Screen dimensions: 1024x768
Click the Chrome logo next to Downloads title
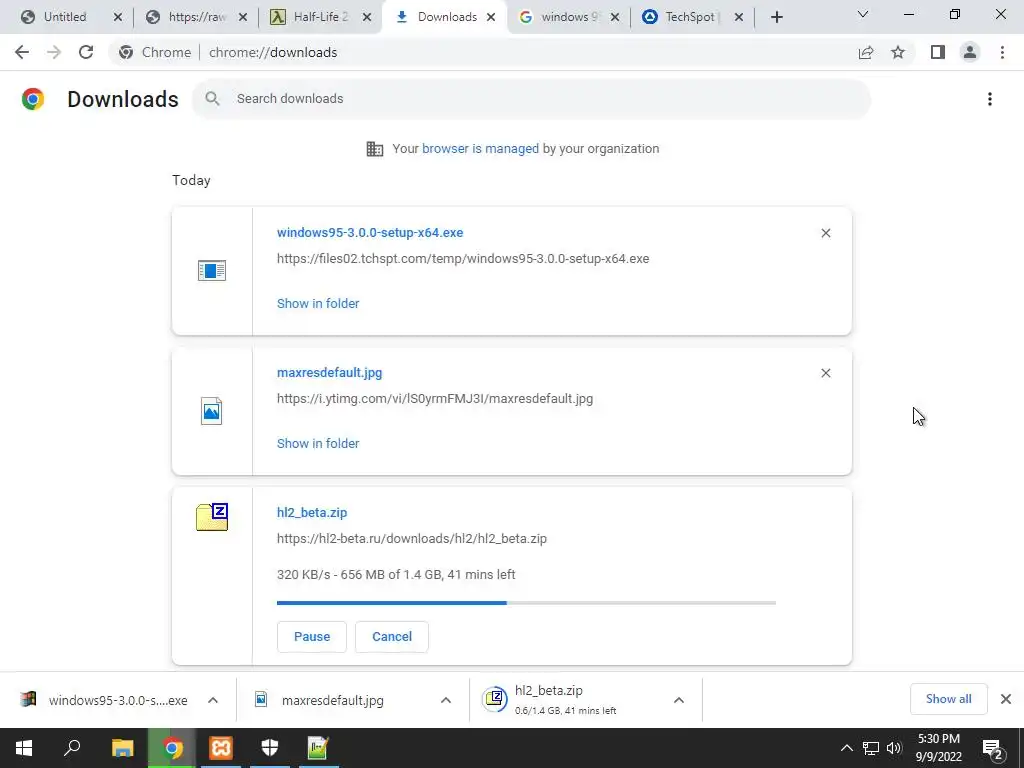point(33,99)
